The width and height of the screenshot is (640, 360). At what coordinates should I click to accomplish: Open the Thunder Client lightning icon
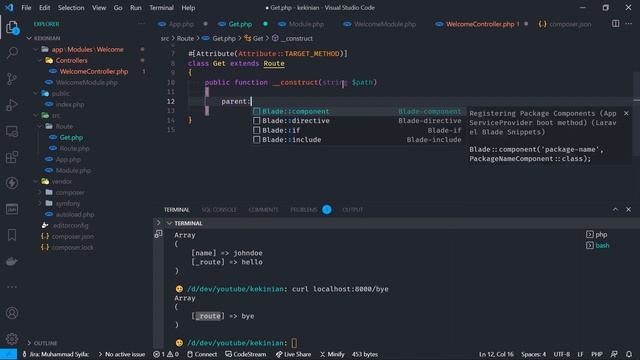click(x=12, y=183)
